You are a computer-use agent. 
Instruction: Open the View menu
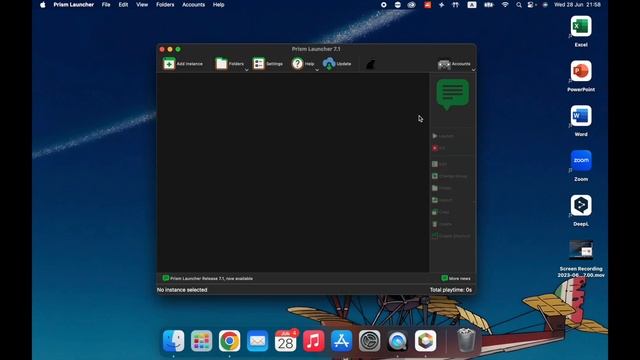[x=142, y=5]
